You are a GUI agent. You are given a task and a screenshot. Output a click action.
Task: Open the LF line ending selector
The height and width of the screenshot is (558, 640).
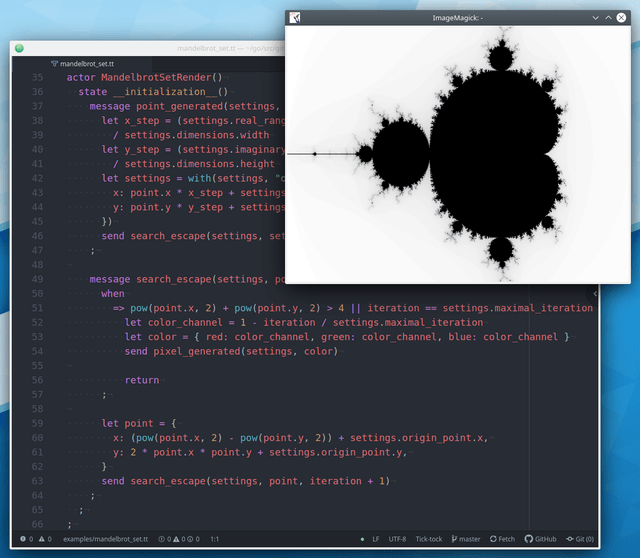coord(376,539)
